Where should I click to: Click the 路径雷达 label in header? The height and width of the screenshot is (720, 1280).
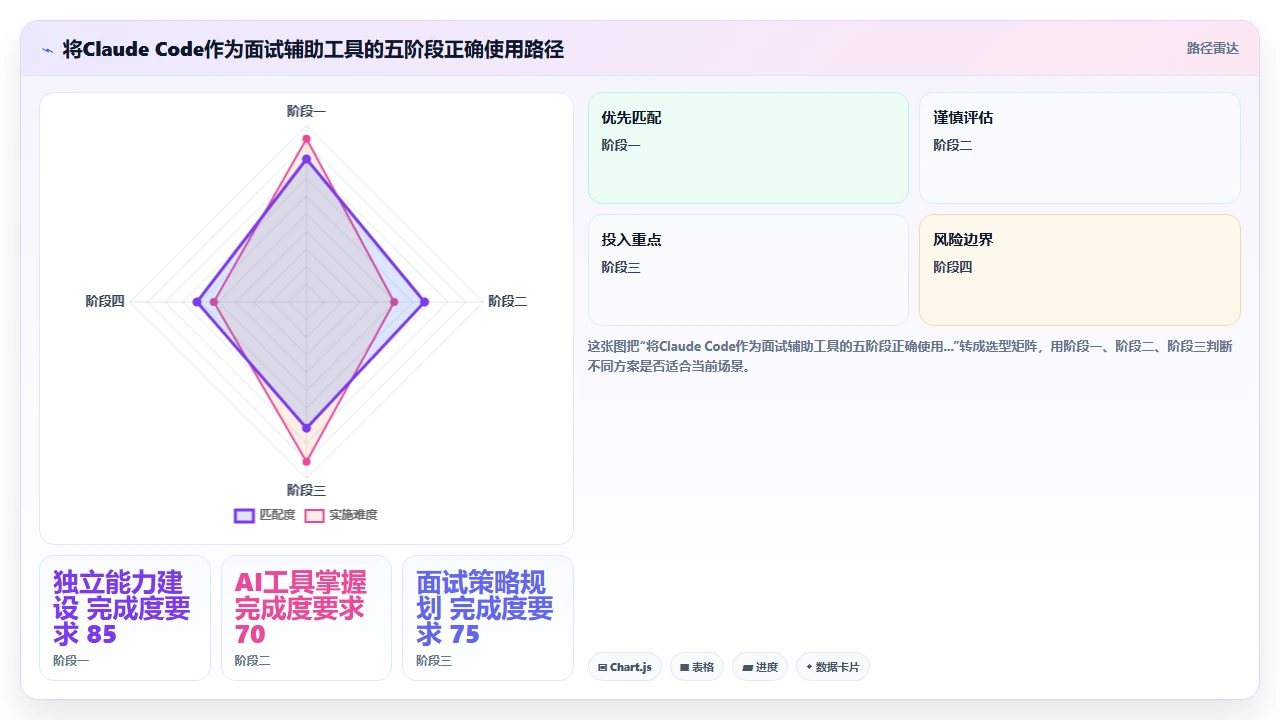tap(1212, 48)
